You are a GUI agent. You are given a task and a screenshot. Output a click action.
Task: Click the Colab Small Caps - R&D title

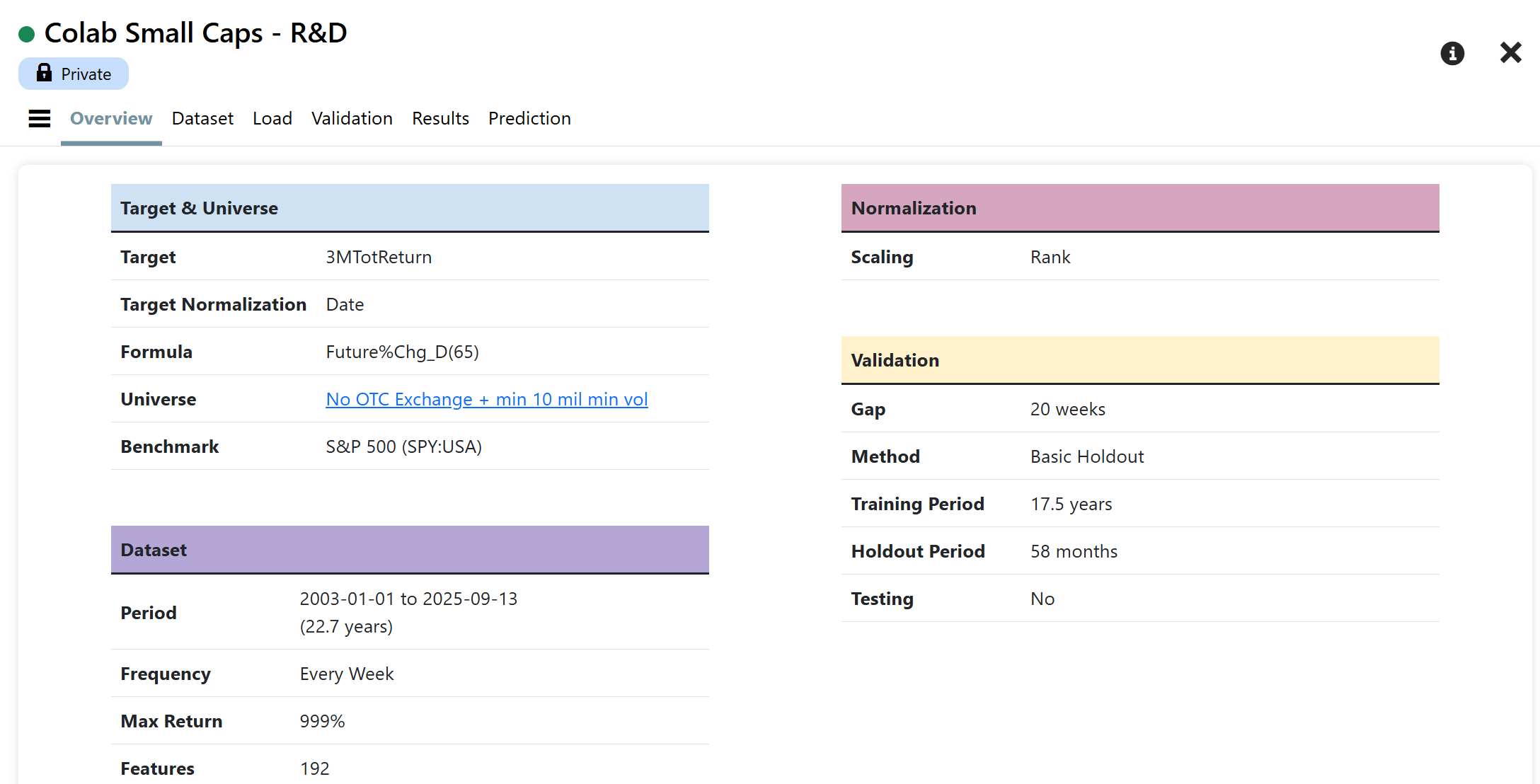click(x=195, y=33)
